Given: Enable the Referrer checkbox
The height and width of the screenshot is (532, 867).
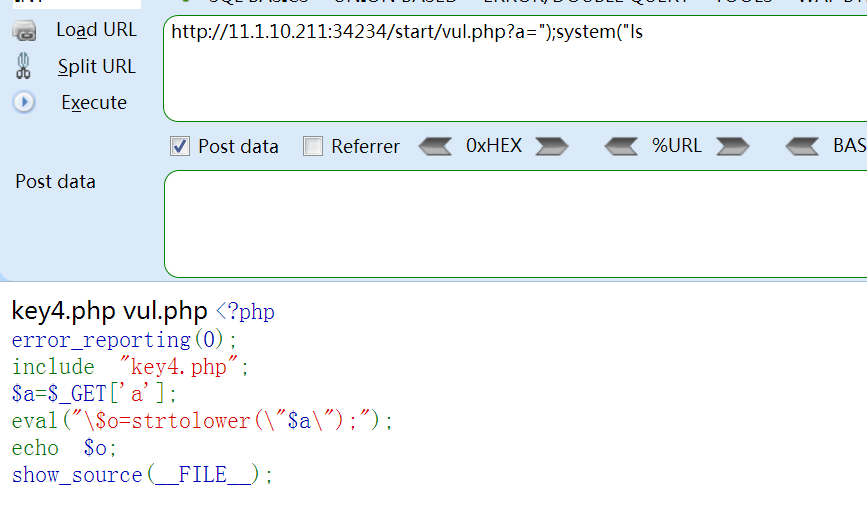Looking at the screenshot, I should pyautogui.click(x=312, y=147).
